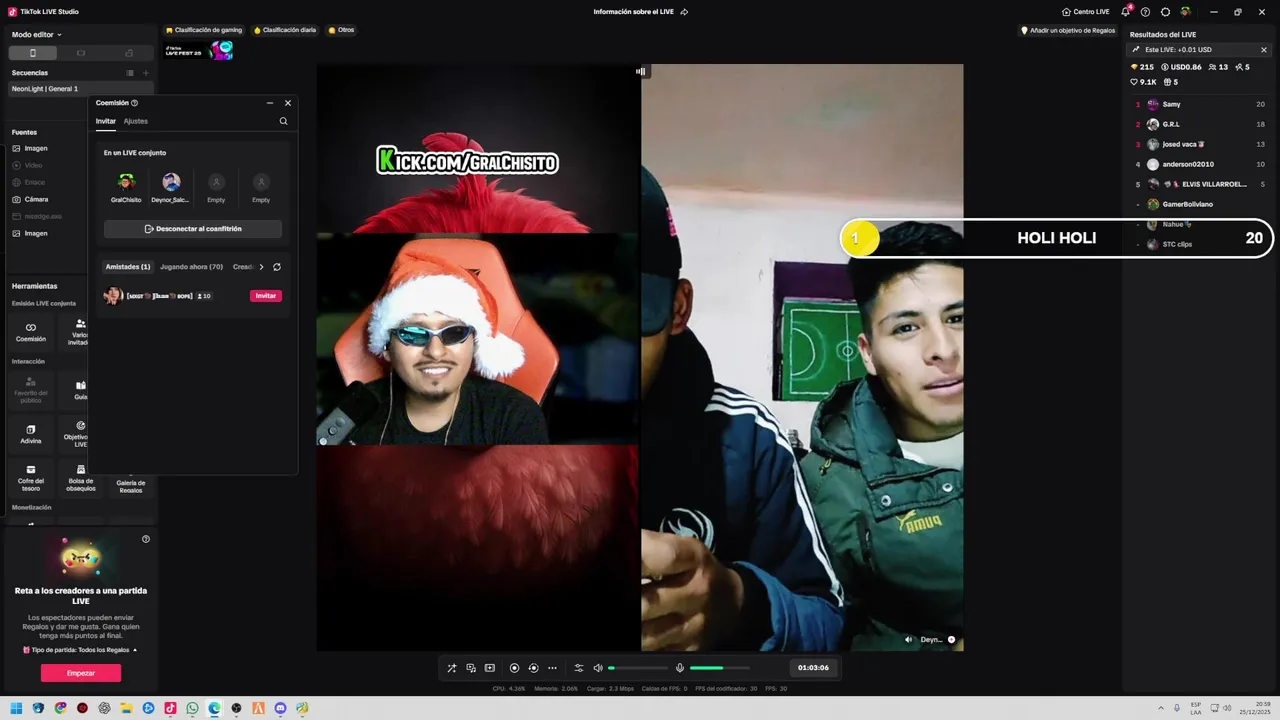Select the GralChisito co-host avatar
This screenshot has width=1280, height=720.
pos(126,182)
